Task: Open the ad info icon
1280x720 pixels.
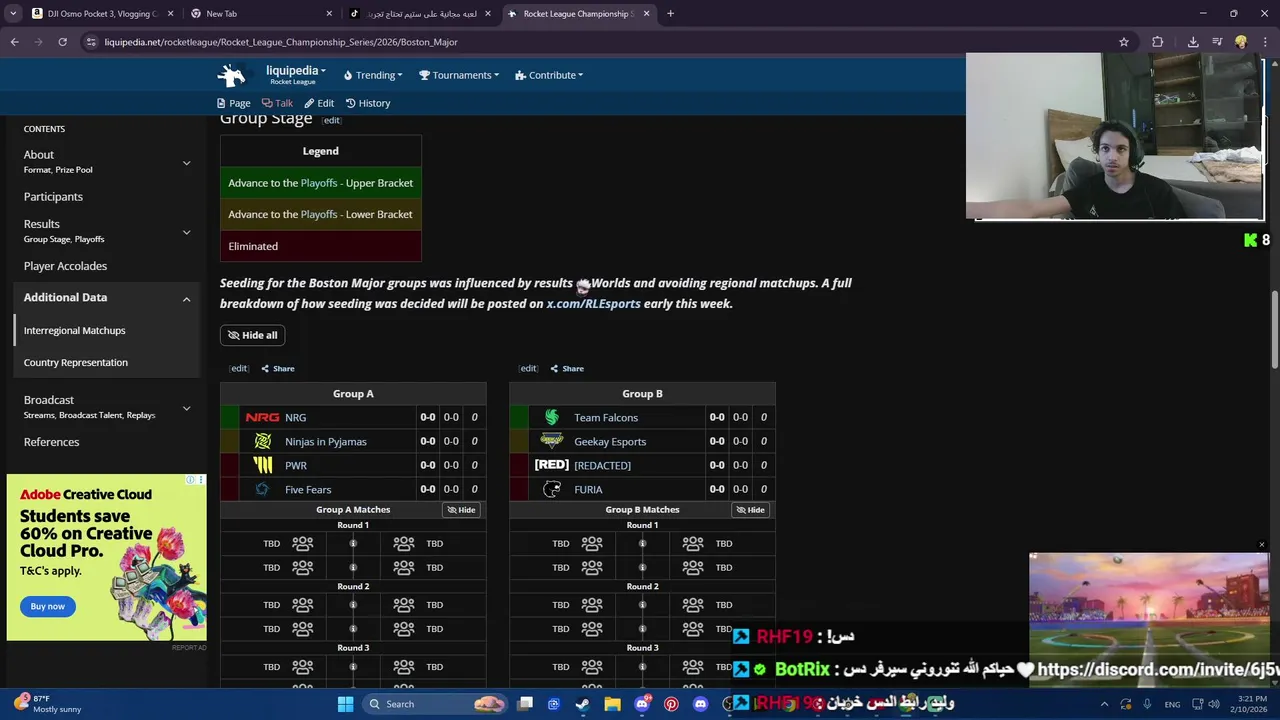Action: pyautogui.click(x=191, y=480)
